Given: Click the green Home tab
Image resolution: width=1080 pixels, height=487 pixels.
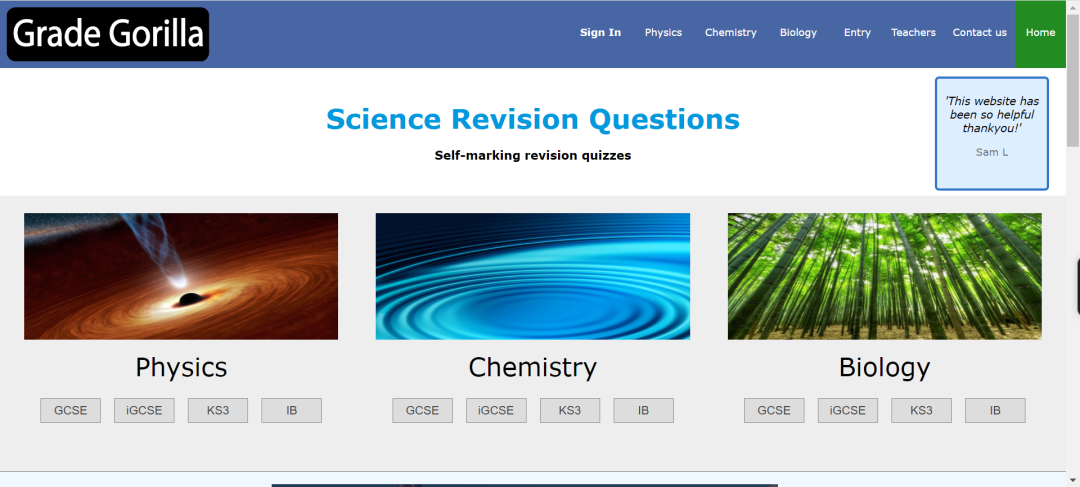Looking at the screenshot, I should point(1040,33).
